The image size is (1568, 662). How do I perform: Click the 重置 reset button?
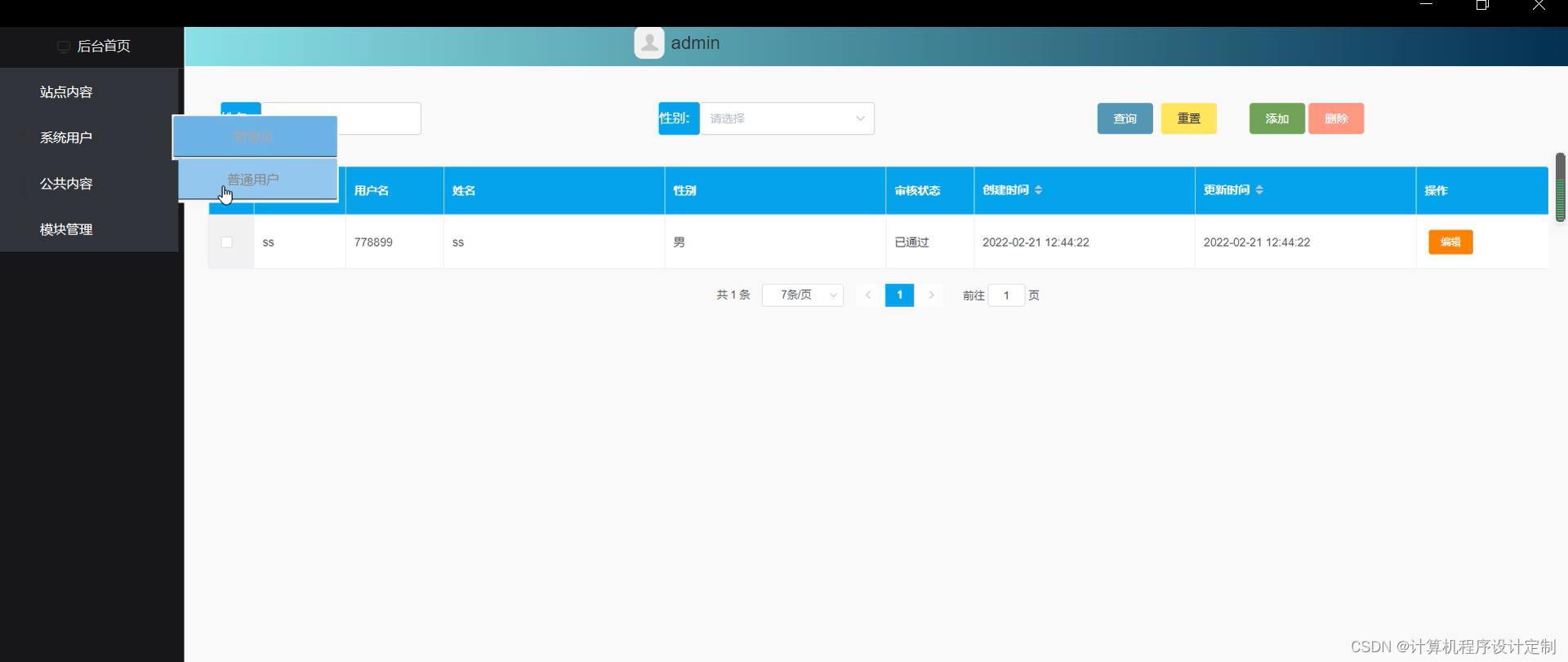[1188, 118]
